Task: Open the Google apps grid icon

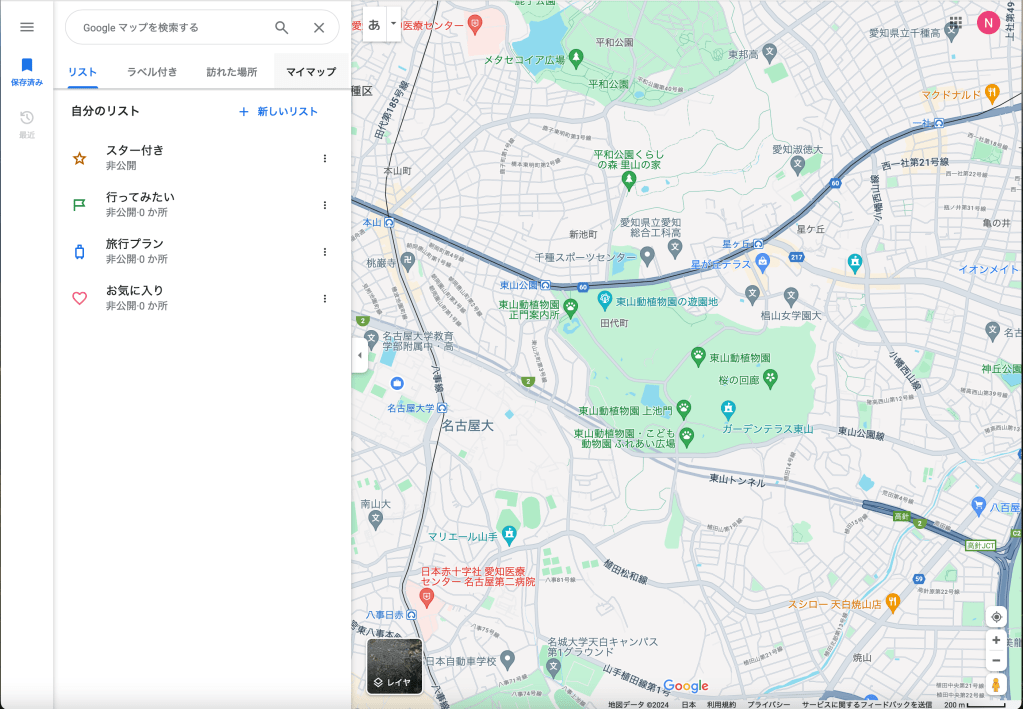Action: 956,23
